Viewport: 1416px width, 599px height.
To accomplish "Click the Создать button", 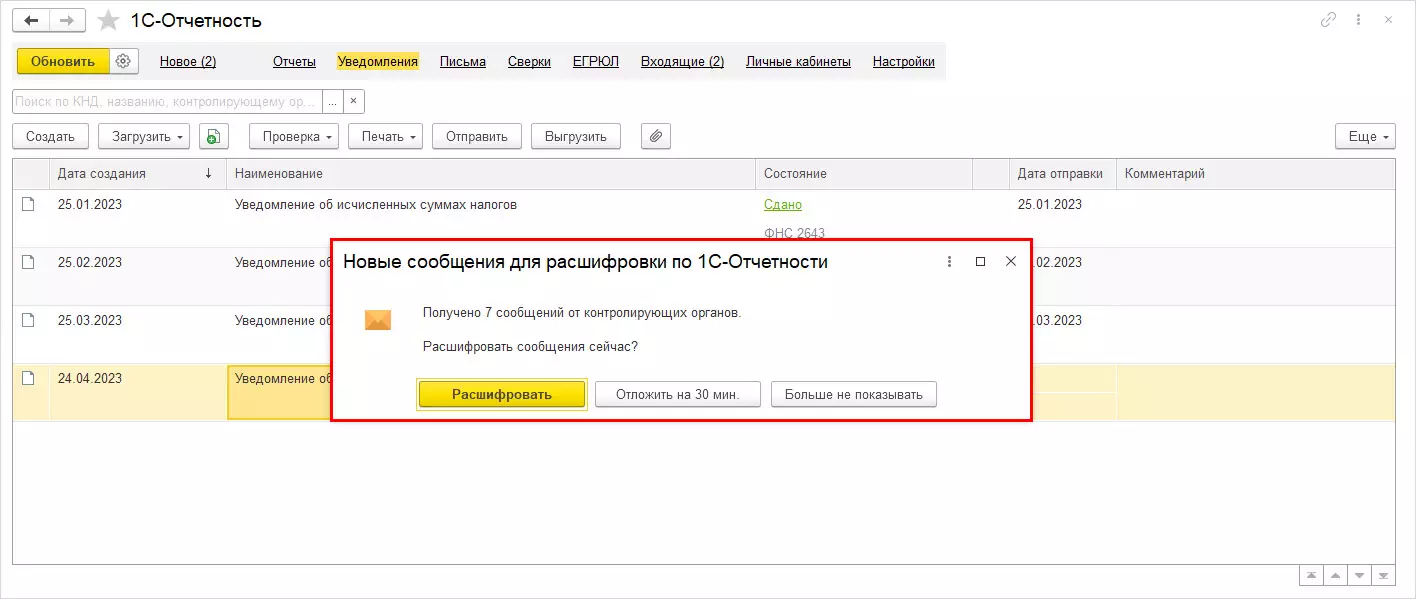I will point(50,136).
